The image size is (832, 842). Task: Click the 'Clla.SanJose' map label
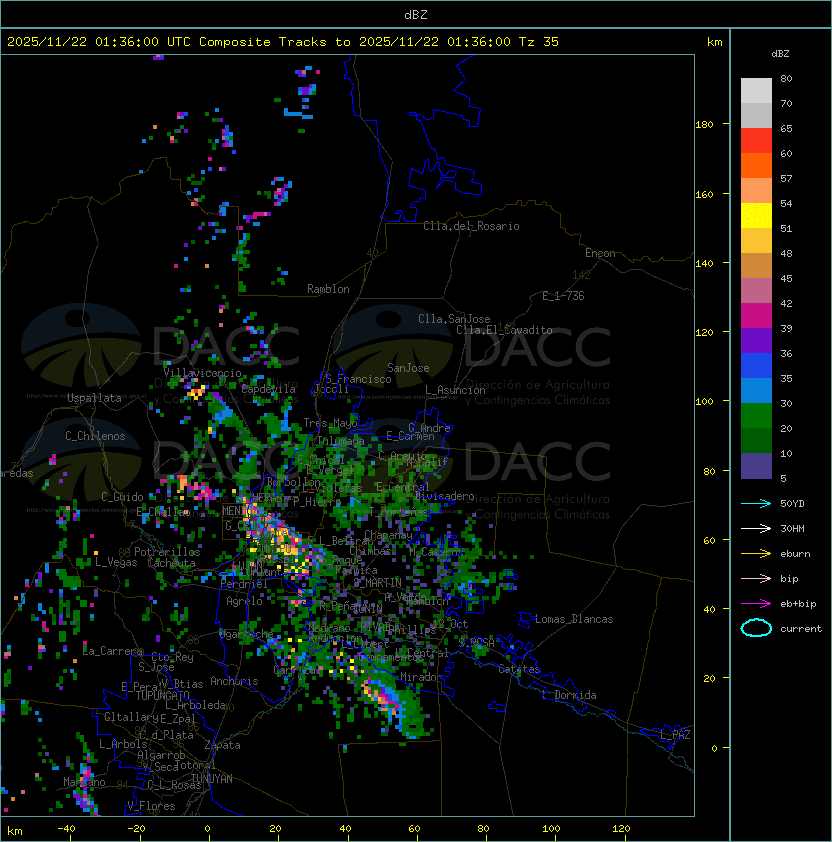pos(454,319)
